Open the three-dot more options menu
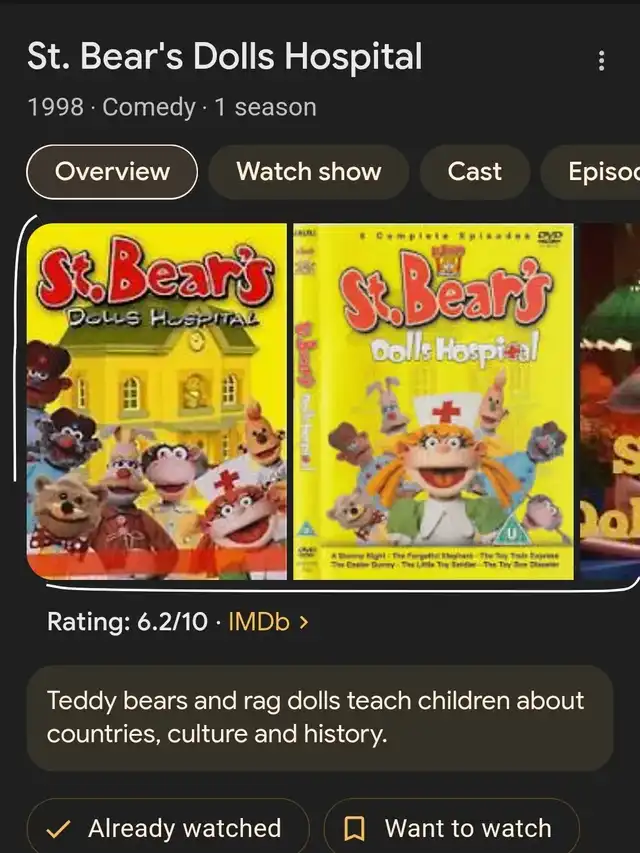The image size is (640, 853). [601, 60]
